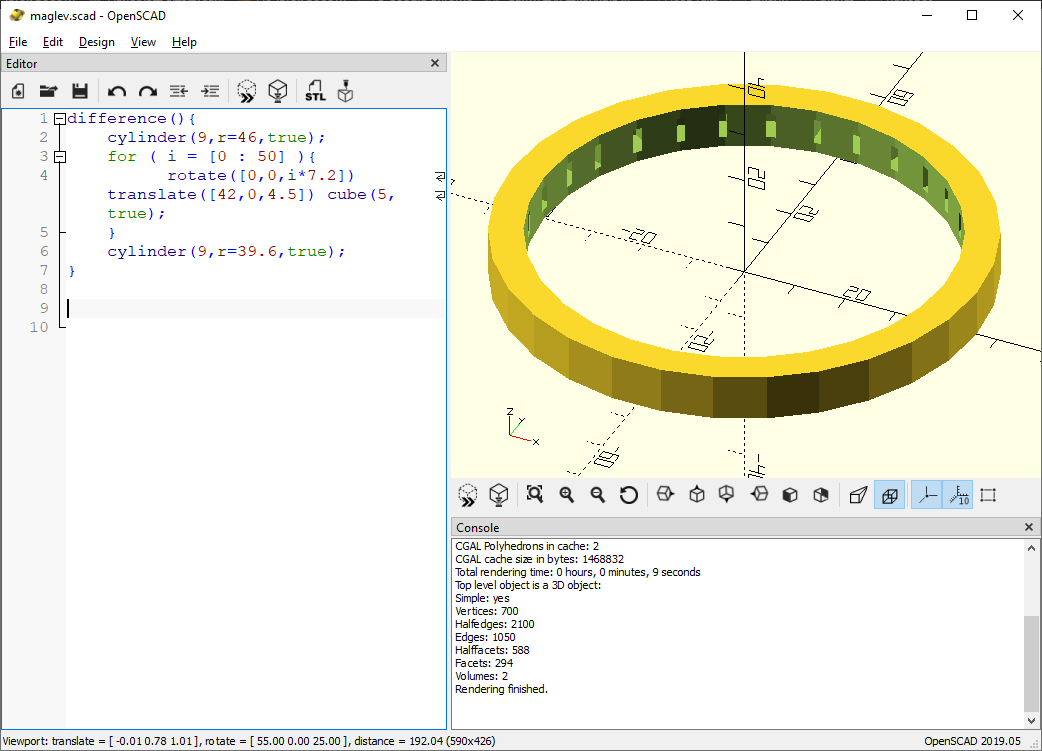Render the model from the viewport toolbar

coord(498,494)
